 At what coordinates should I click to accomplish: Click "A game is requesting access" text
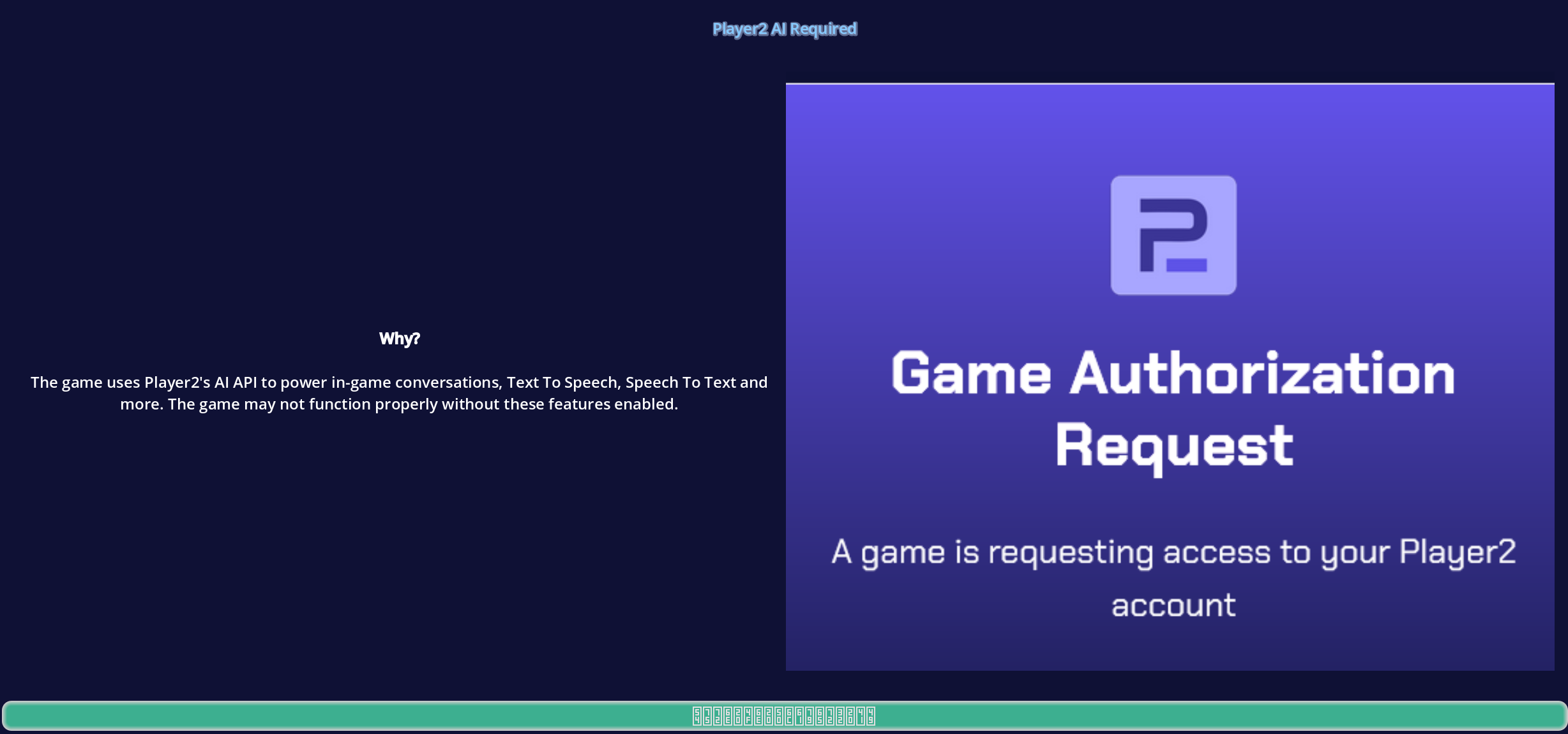[1173, 578]
